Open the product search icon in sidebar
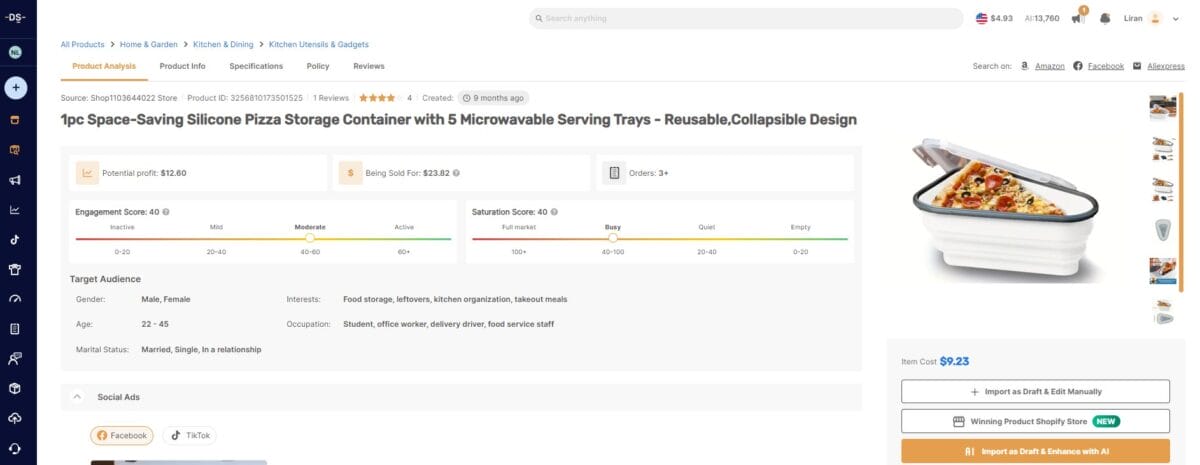 click(x=15, y=150)
